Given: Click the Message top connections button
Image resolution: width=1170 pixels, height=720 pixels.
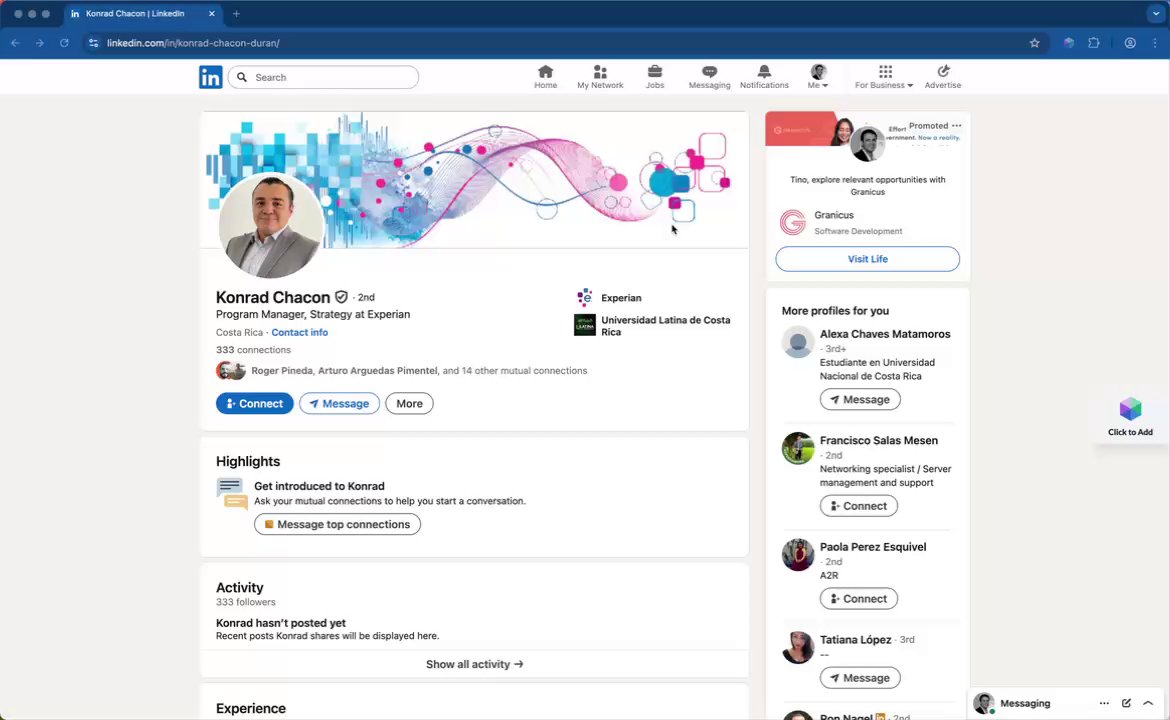Looking at the screenshot, I should tap(337, 525).
